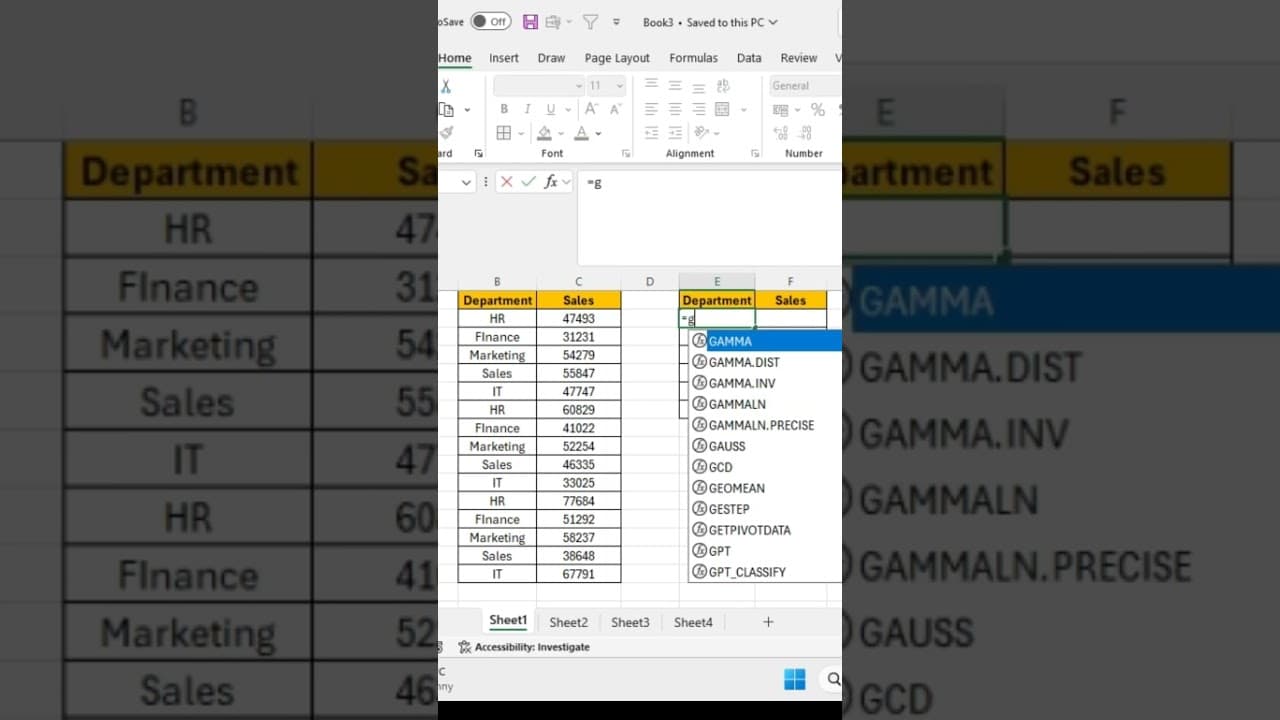
Task: Click the Decrease Decimal icon
Action: point(806,133)
